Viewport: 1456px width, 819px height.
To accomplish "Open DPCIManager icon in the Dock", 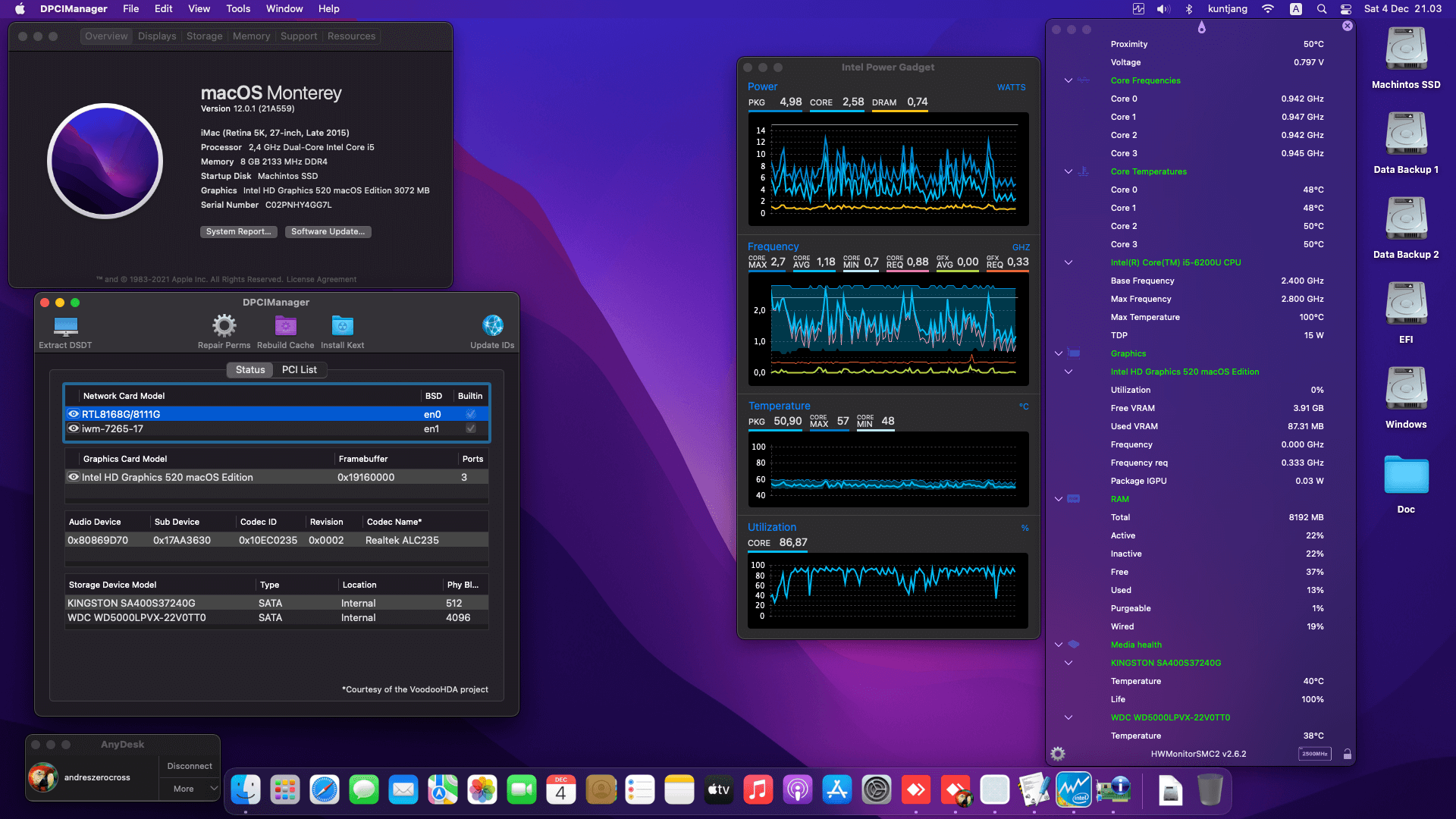I will 1113,790.
